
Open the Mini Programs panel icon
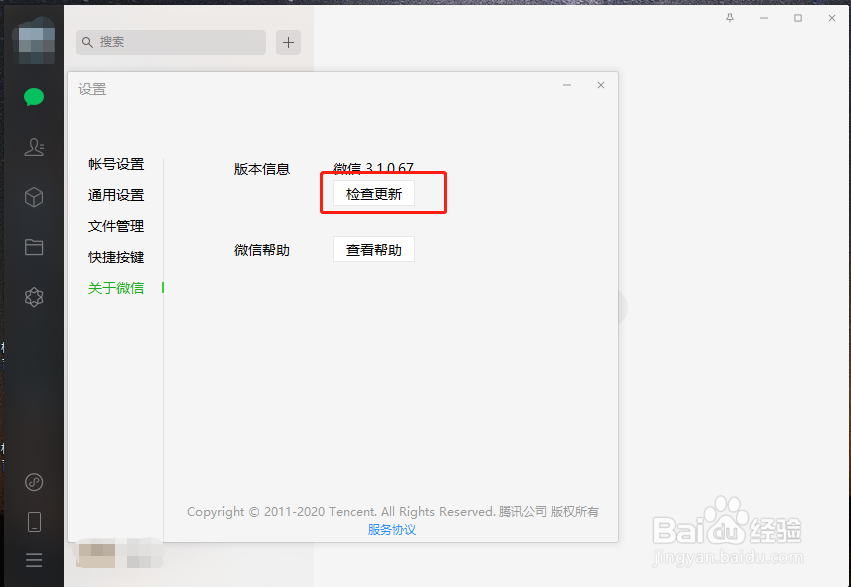[34, 482]
